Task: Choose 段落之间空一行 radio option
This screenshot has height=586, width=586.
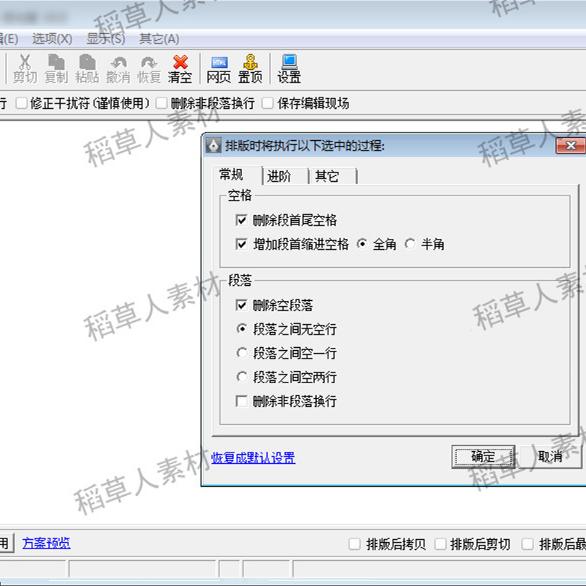Action: point(242,353)
